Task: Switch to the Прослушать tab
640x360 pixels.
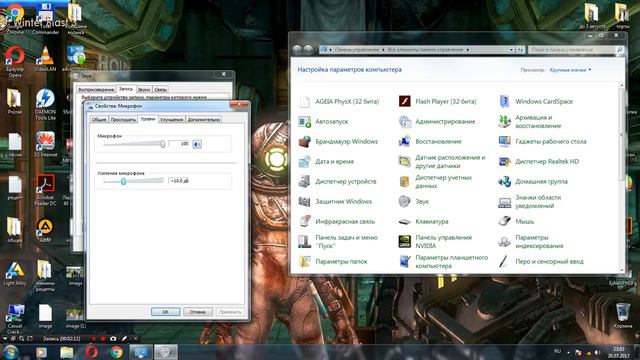Action: (x=123, y=119)
